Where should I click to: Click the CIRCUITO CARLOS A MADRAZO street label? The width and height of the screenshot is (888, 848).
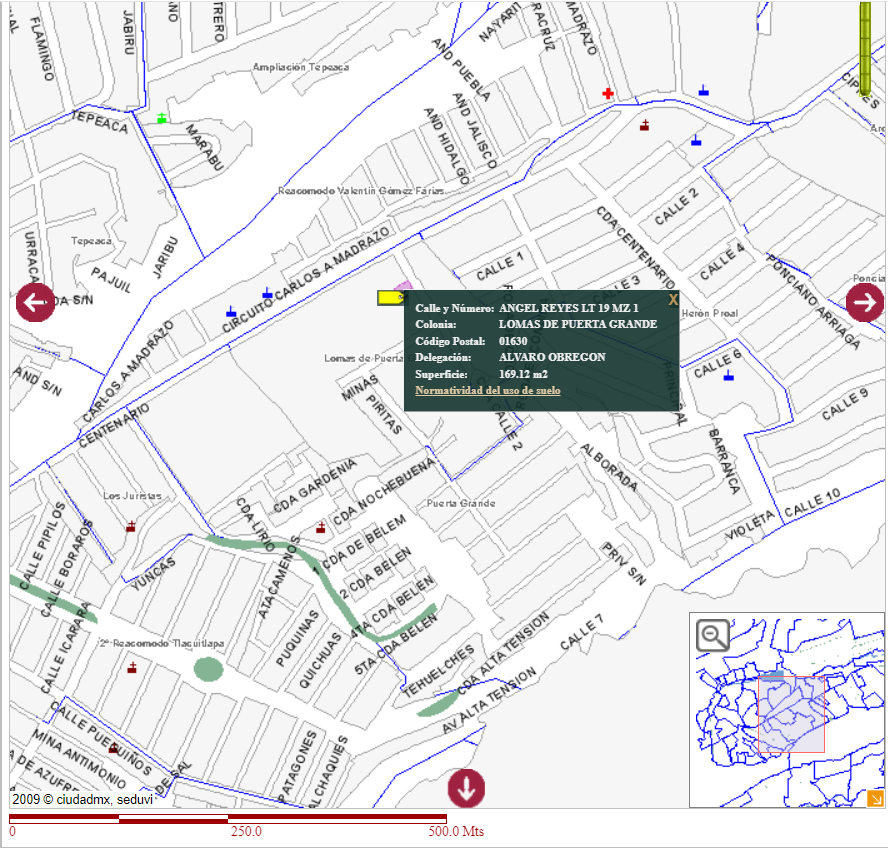click(306, 279)
